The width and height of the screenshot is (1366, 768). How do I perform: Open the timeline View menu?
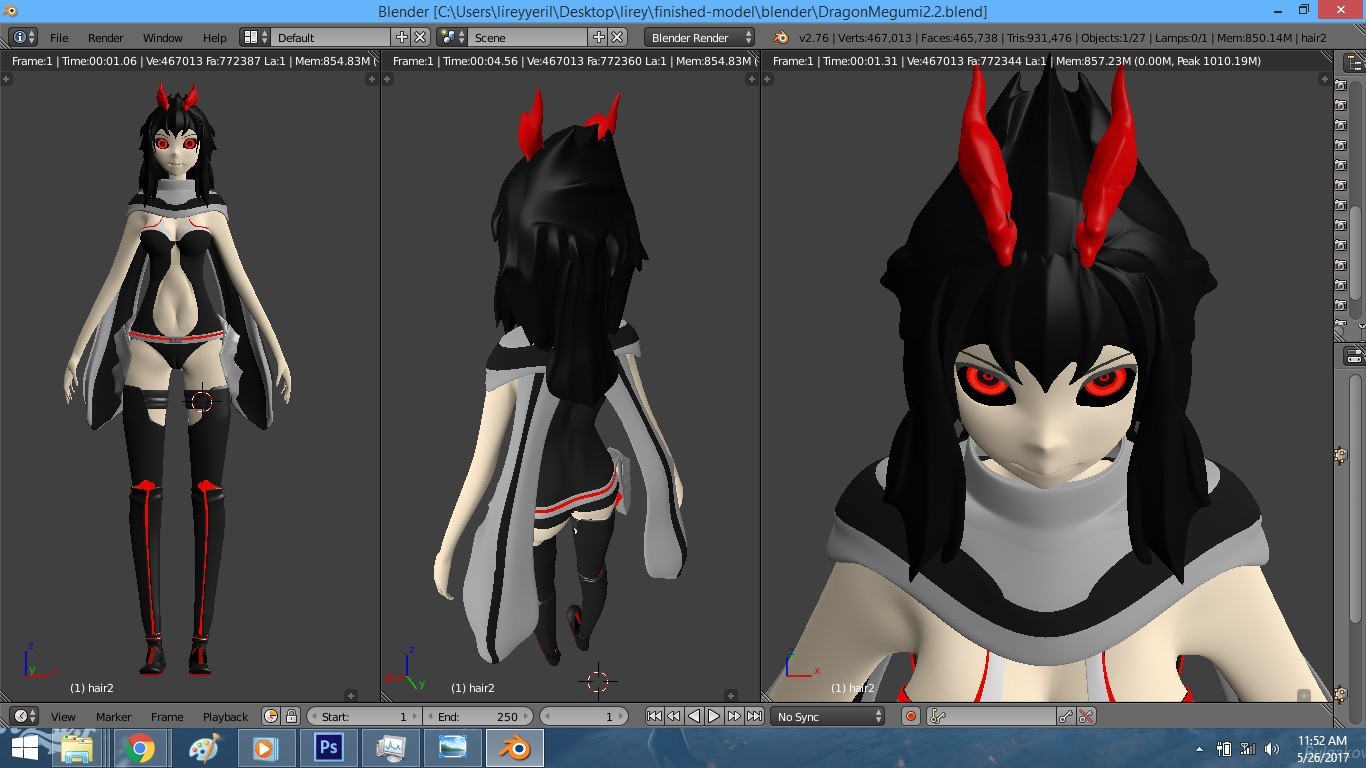[x=63, y=716]
